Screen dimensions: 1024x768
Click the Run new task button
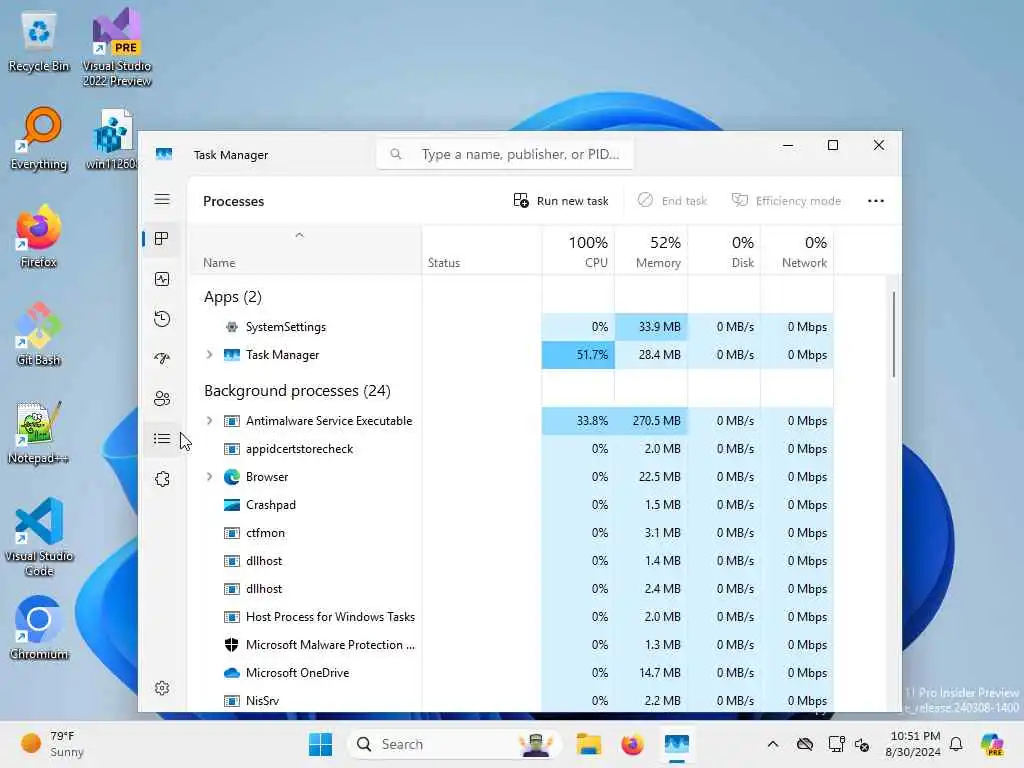pos(561,201)
